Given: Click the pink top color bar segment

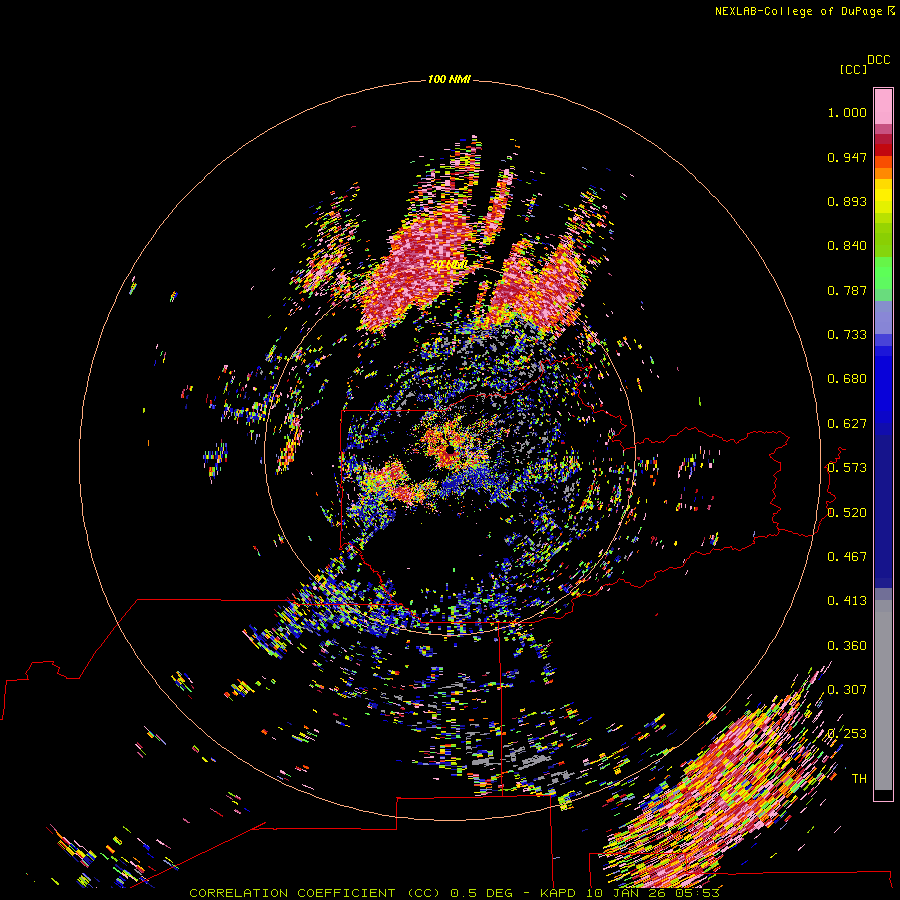Looking at the screenshot, I should (883, 107).
